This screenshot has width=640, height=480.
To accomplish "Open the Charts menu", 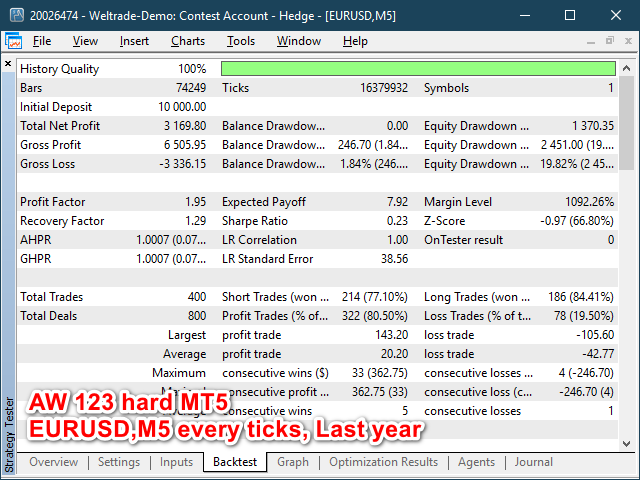I will (x=188, y=41).
